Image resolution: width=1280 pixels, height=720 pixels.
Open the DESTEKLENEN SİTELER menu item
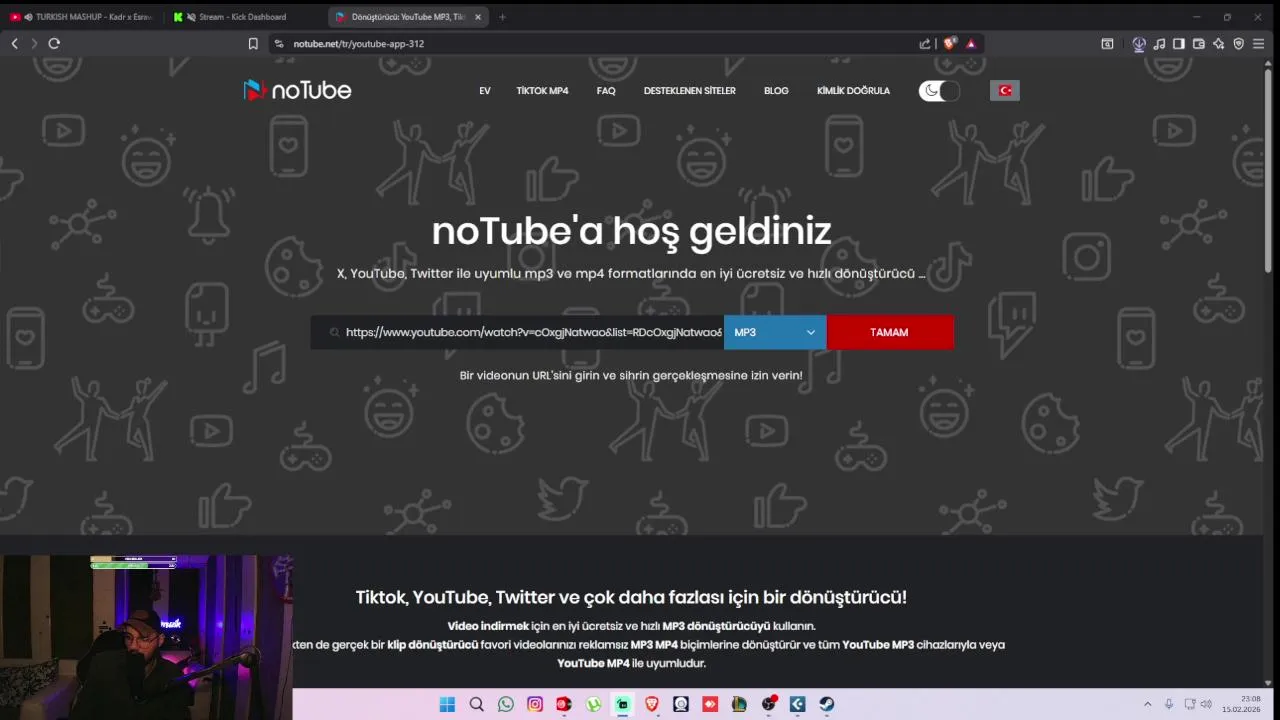pyautogui.click(x=690, y=91)
